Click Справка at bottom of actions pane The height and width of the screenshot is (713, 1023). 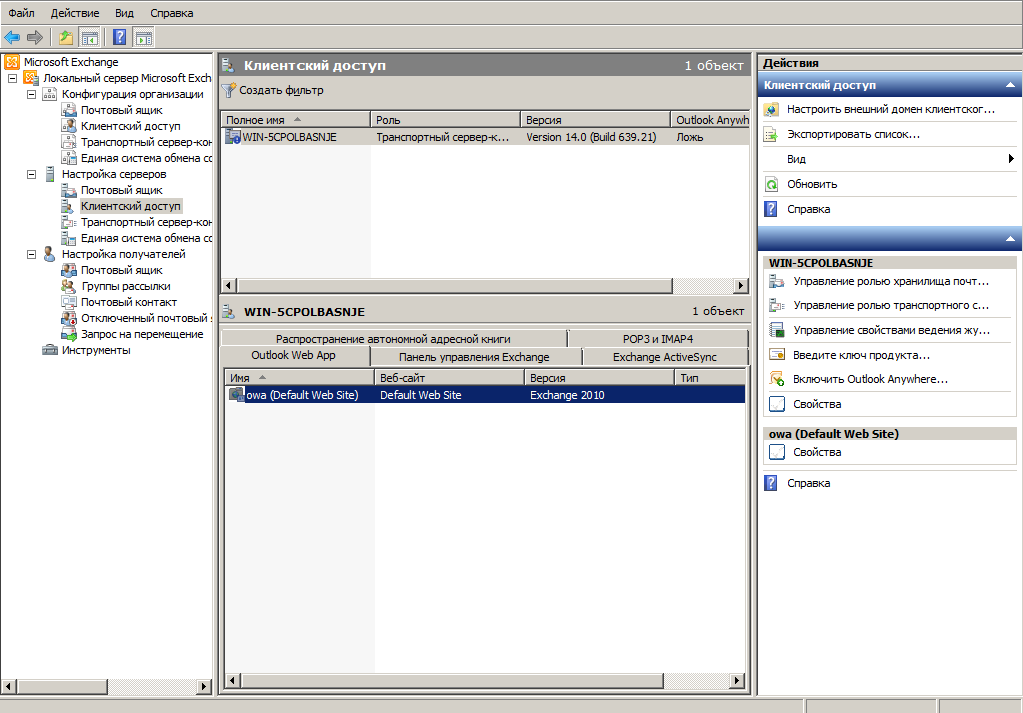[x=808, y=483]
